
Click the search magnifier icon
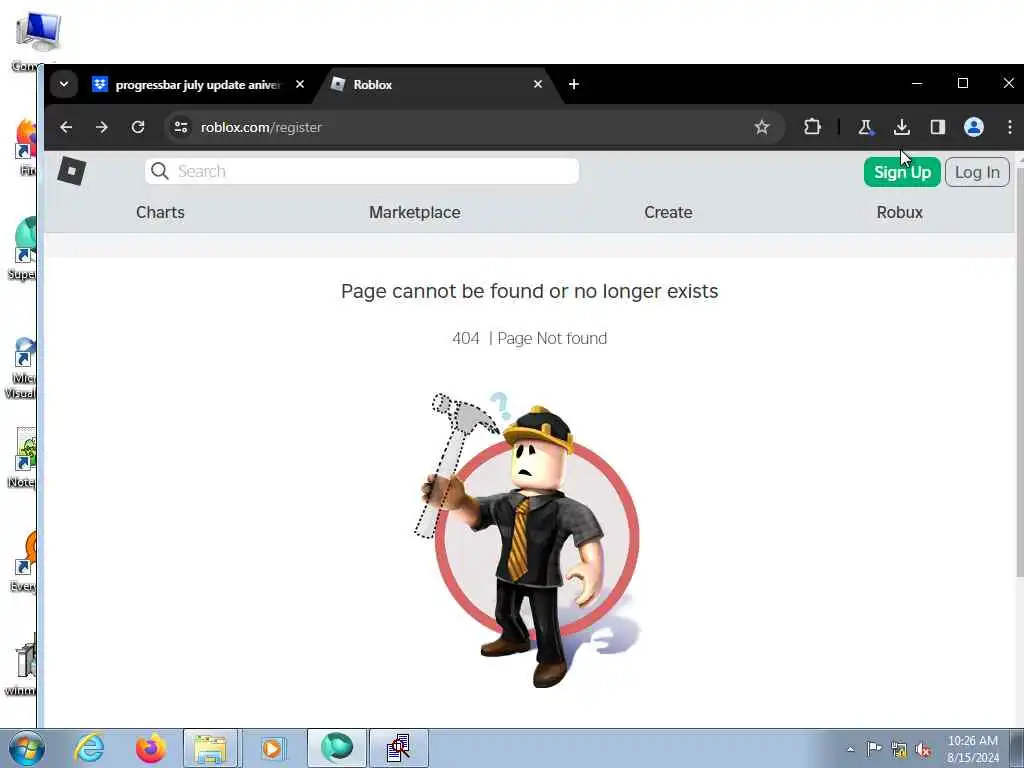(x=159, y=171)
